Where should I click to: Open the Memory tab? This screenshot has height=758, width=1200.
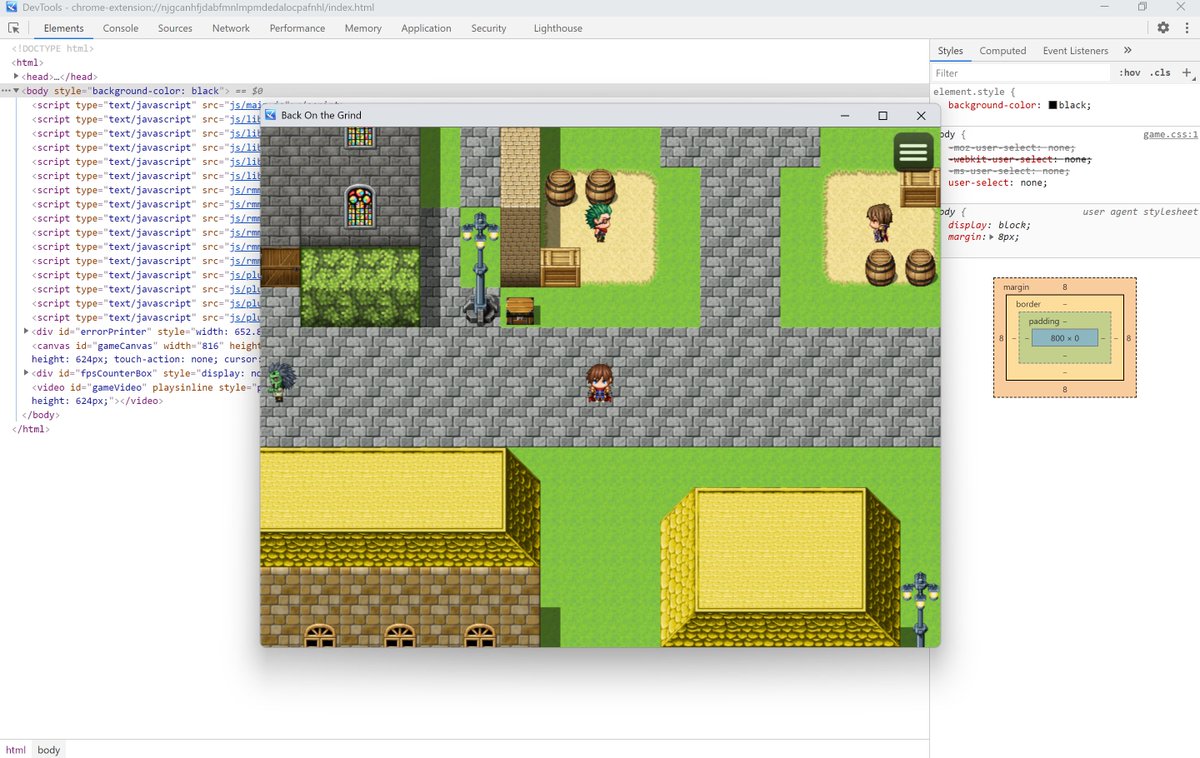point(363,28)
